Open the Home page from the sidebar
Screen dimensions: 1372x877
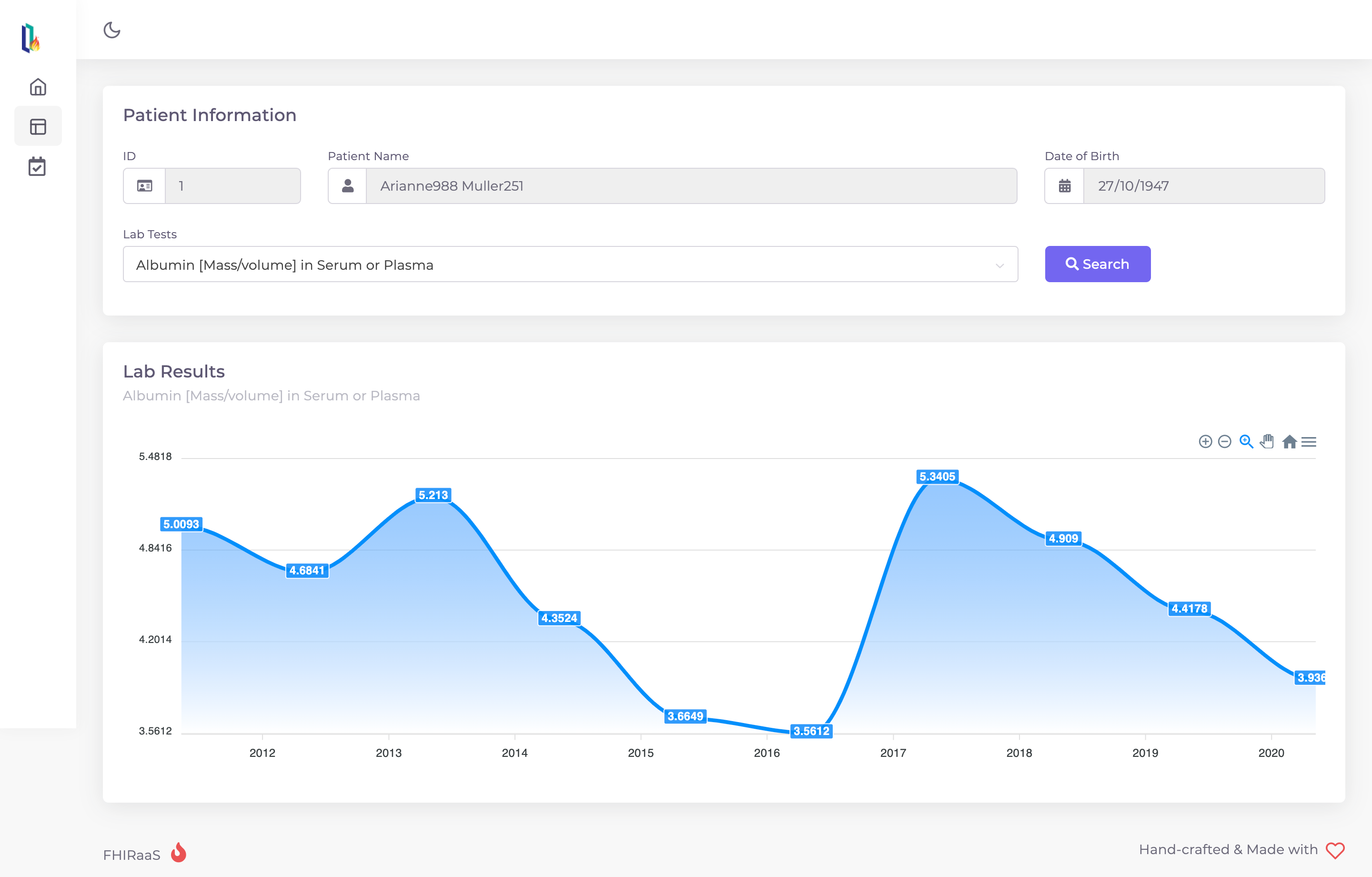[38, 87]
